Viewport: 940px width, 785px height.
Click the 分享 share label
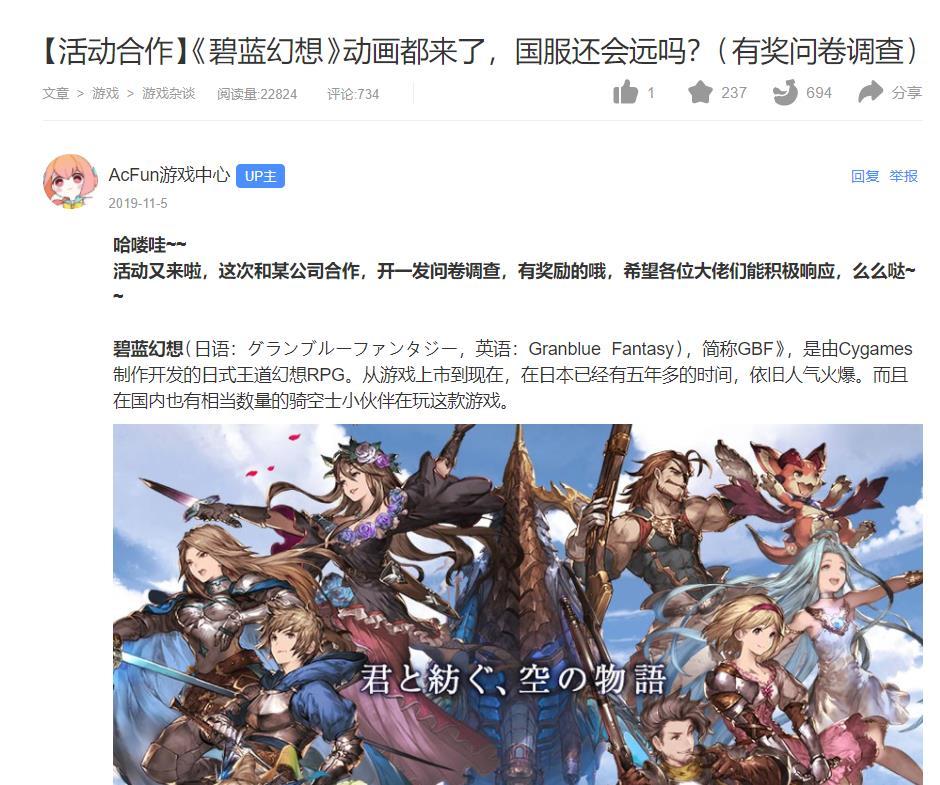[x=906, y=92]
